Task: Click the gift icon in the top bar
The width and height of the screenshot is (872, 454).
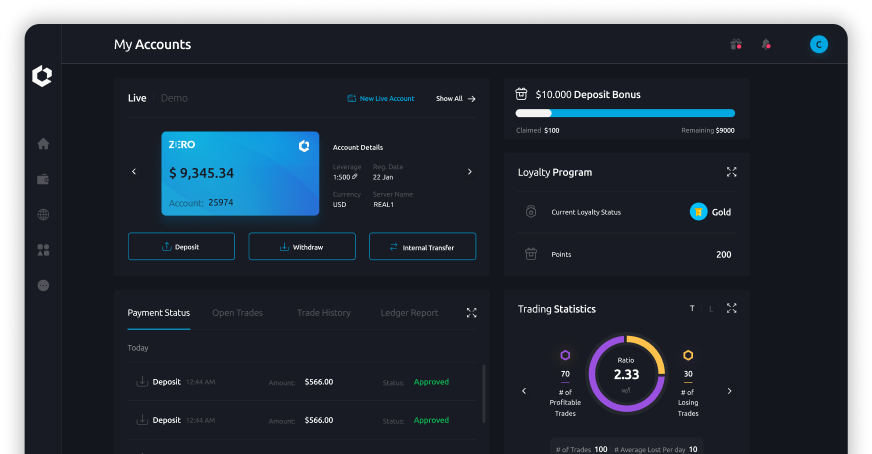Action: [736, 44]
